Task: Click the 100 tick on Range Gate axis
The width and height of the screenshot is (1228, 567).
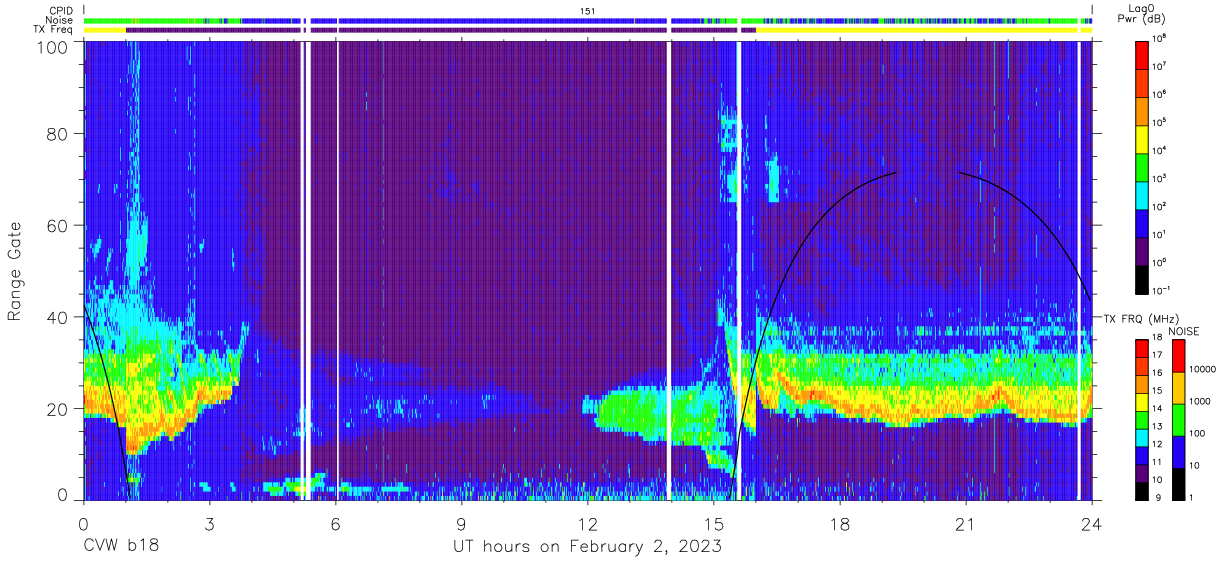Action: click(51, 47)
